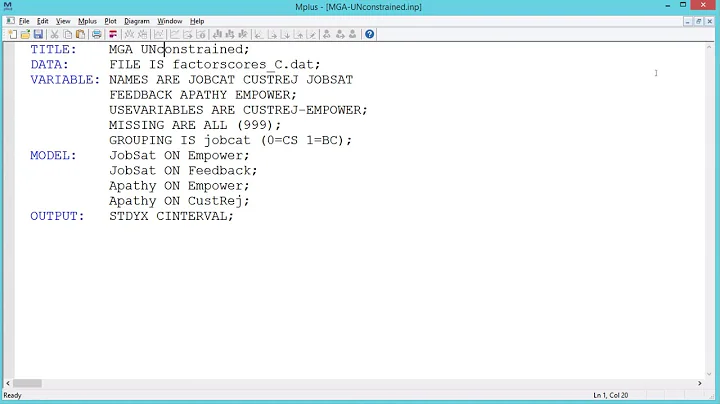
Task: Open the Help menu
Action: click(x=197, y=21)
